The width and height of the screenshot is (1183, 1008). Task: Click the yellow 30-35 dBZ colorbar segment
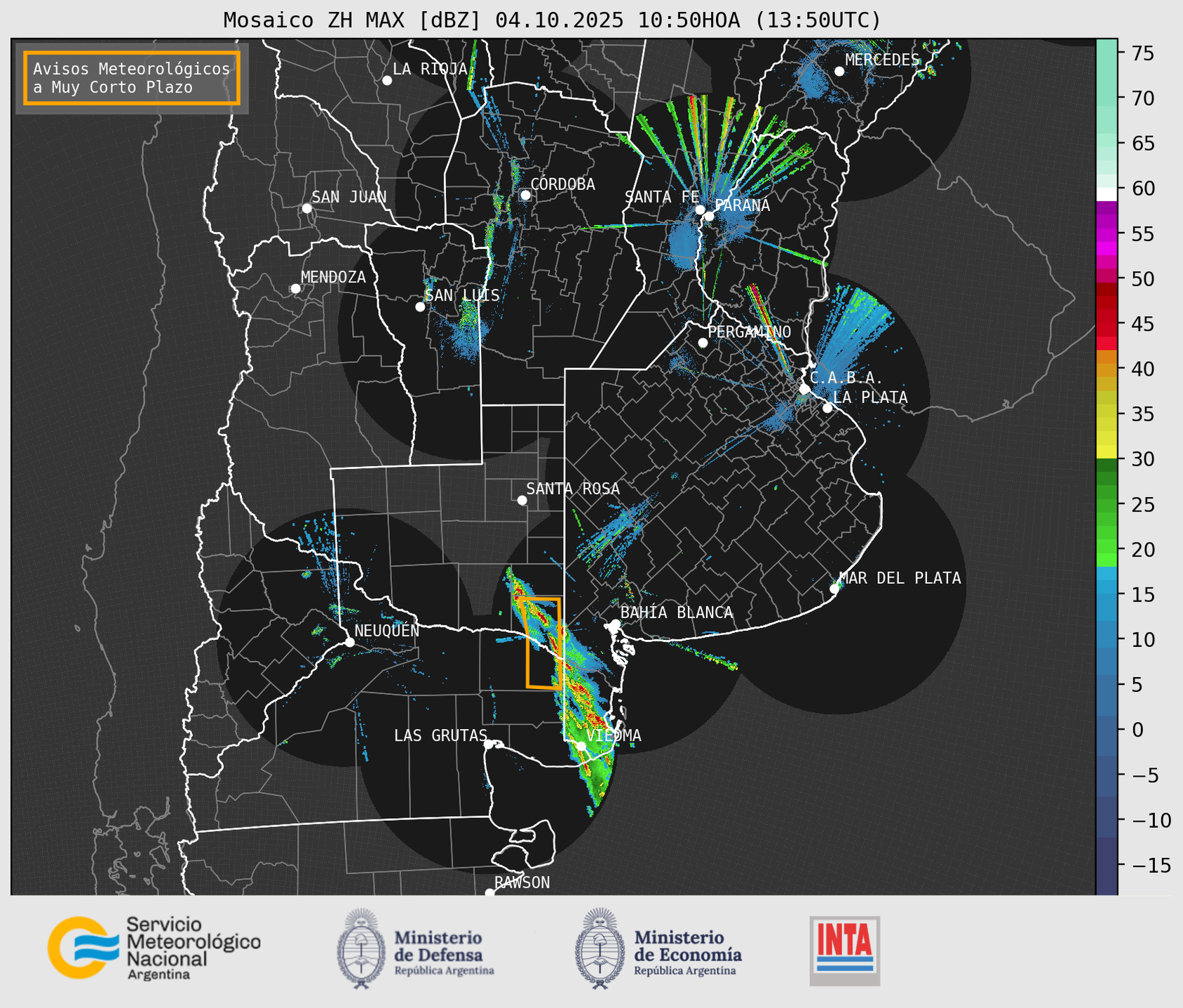(x=1106, y=435)
